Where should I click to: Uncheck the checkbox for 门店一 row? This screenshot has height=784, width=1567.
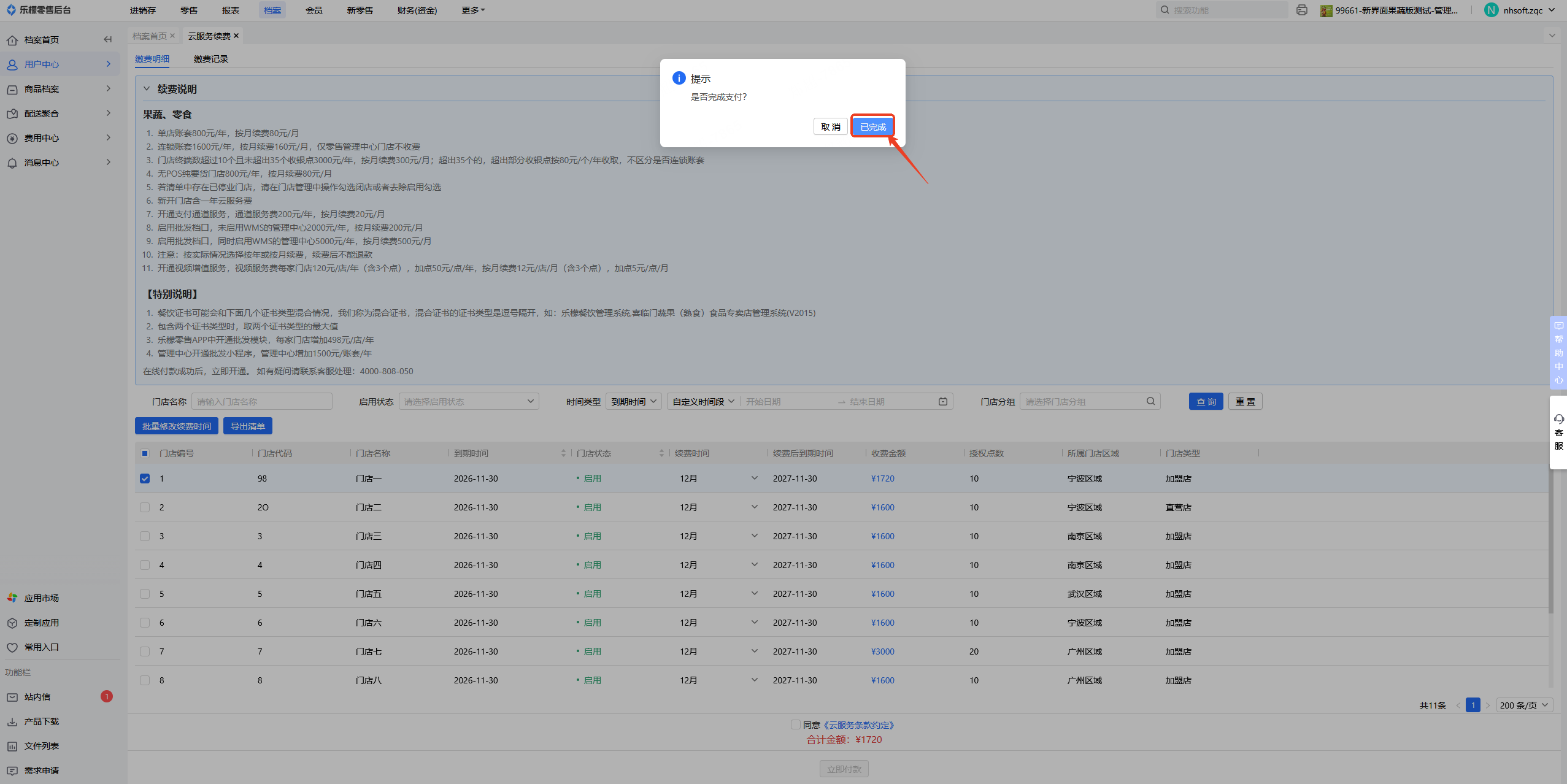pyautogui.click(x=145, y=478)
